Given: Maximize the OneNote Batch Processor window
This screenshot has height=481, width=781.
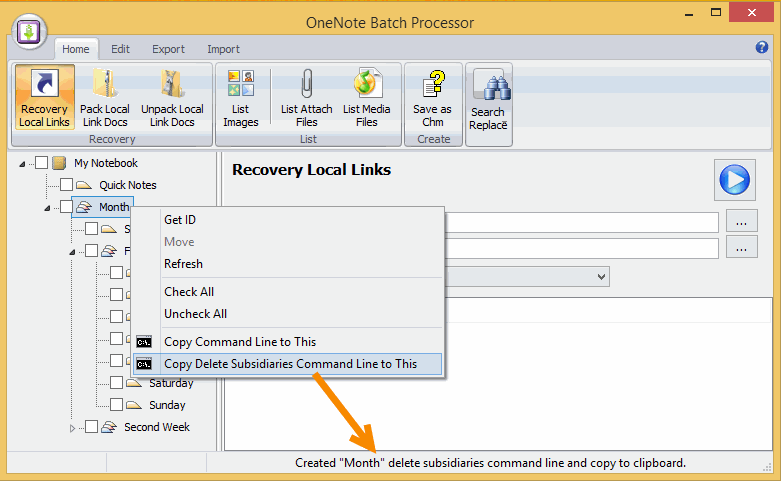Looking at the screenshot, I should pos(716,13).
